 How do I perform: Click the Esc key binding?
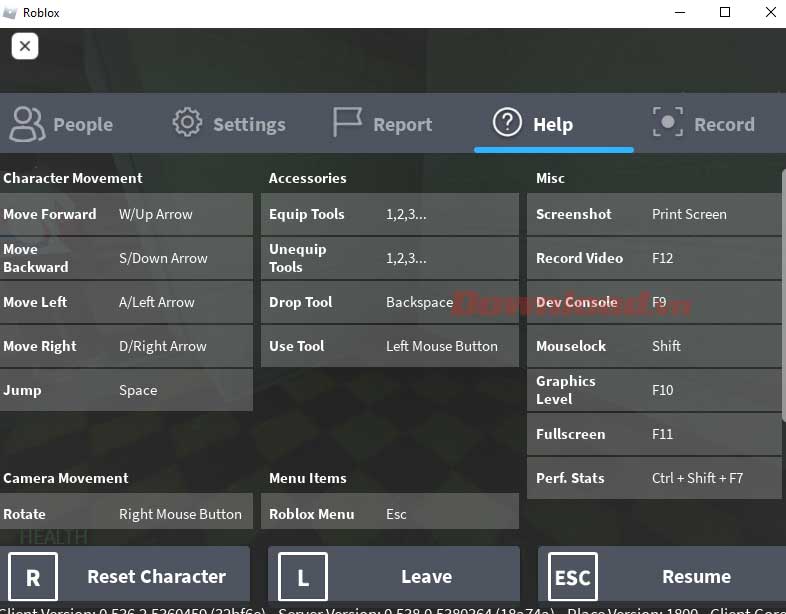(x=396, y=514)
